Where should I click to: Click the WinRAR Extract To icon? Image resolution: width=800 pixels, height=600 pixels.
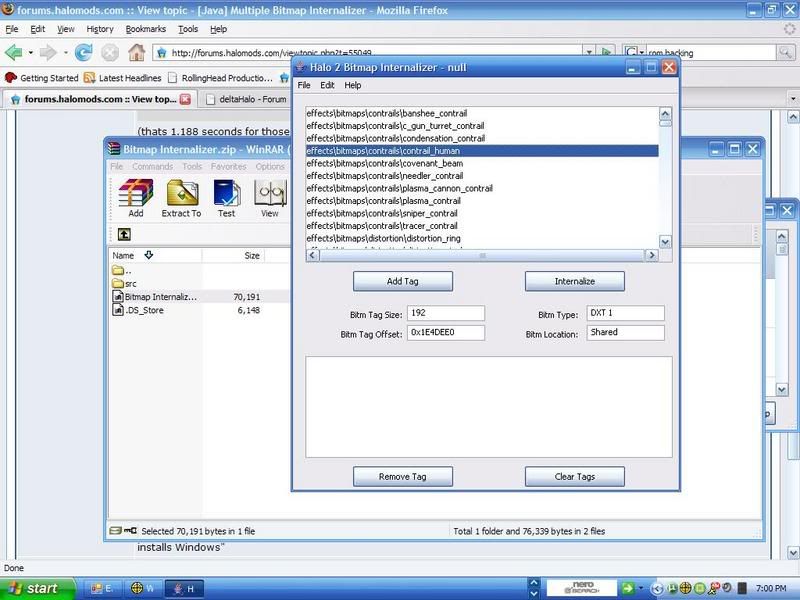pyautogui.click(x=182, y=193)
